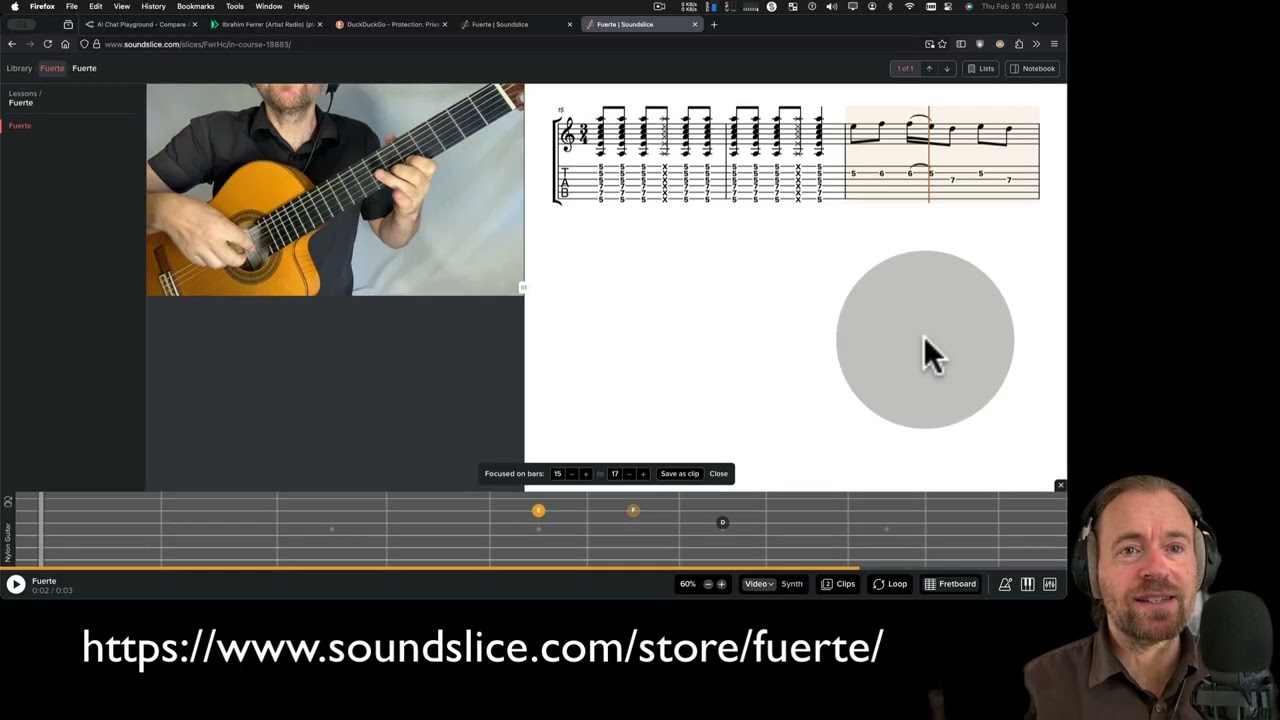Click the red Fuerte course breadcrumb

tap(52, 69)
